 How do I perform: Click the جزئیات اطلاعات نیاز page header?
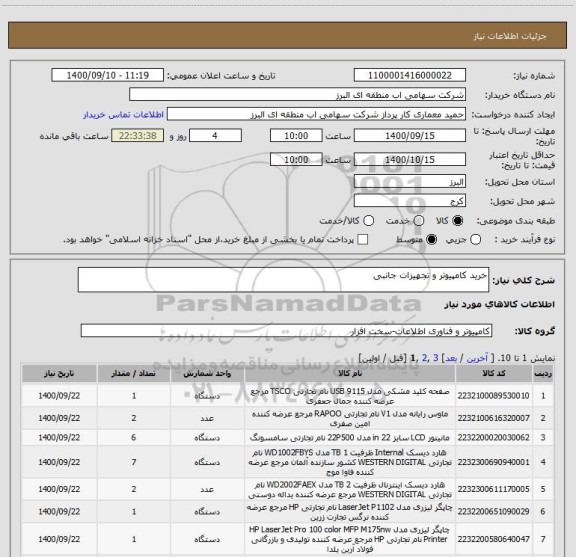[x=510, y=36]
